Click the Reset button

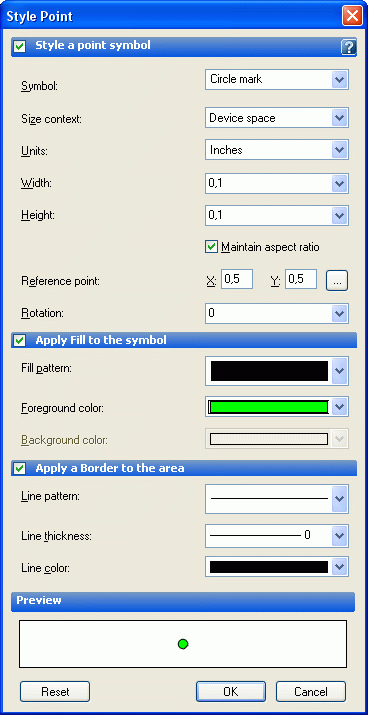[x=55, y=692]
